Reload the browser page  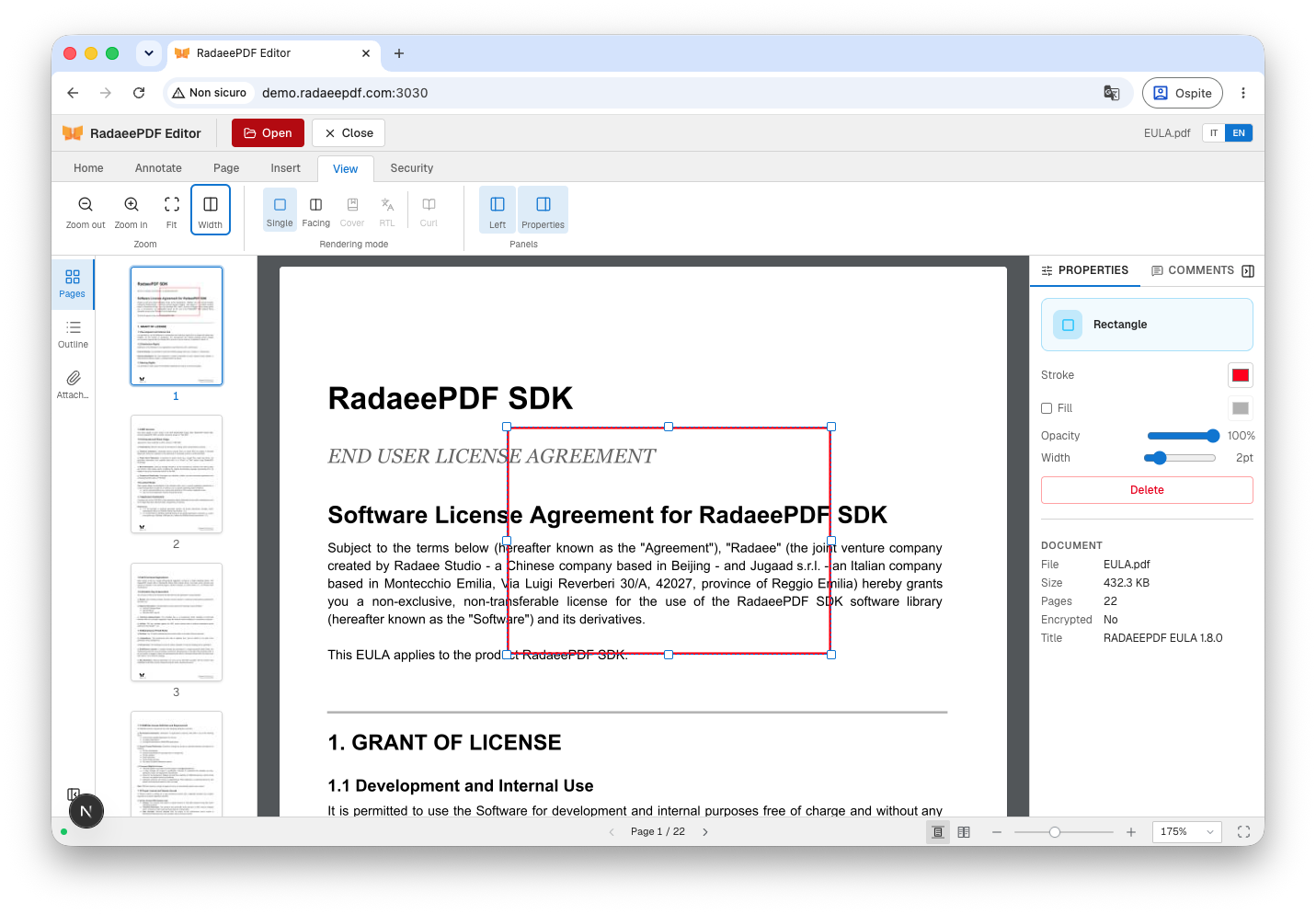pos(139,93)
